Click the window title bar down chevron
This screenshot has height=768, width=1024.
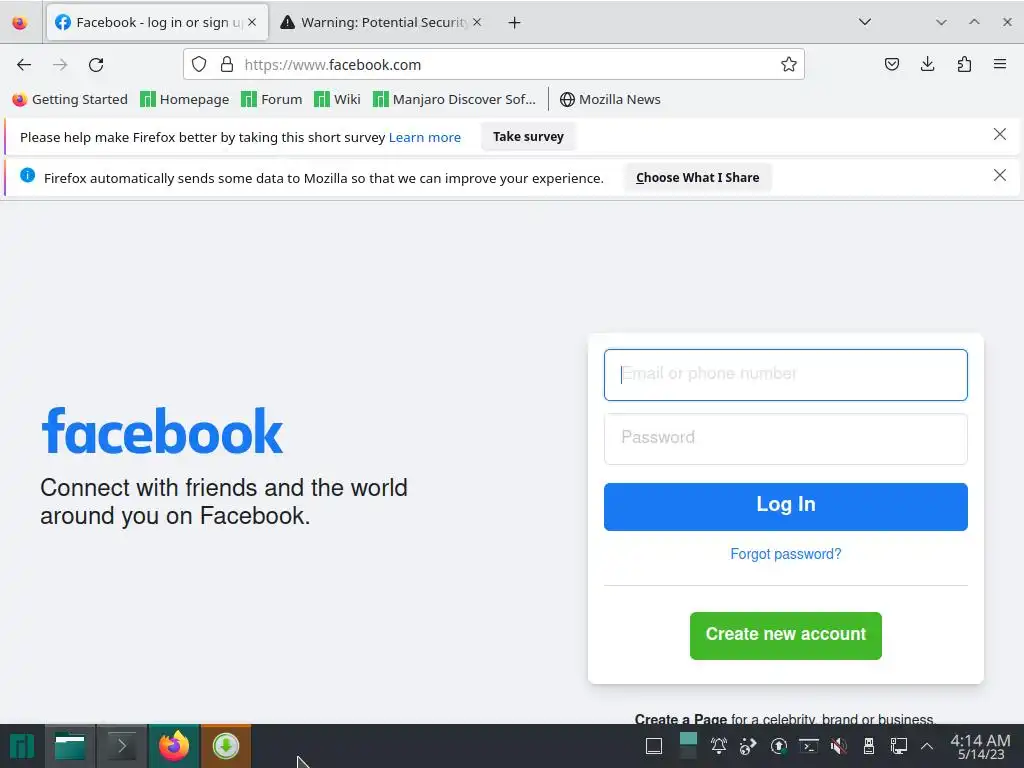point(941,22)
